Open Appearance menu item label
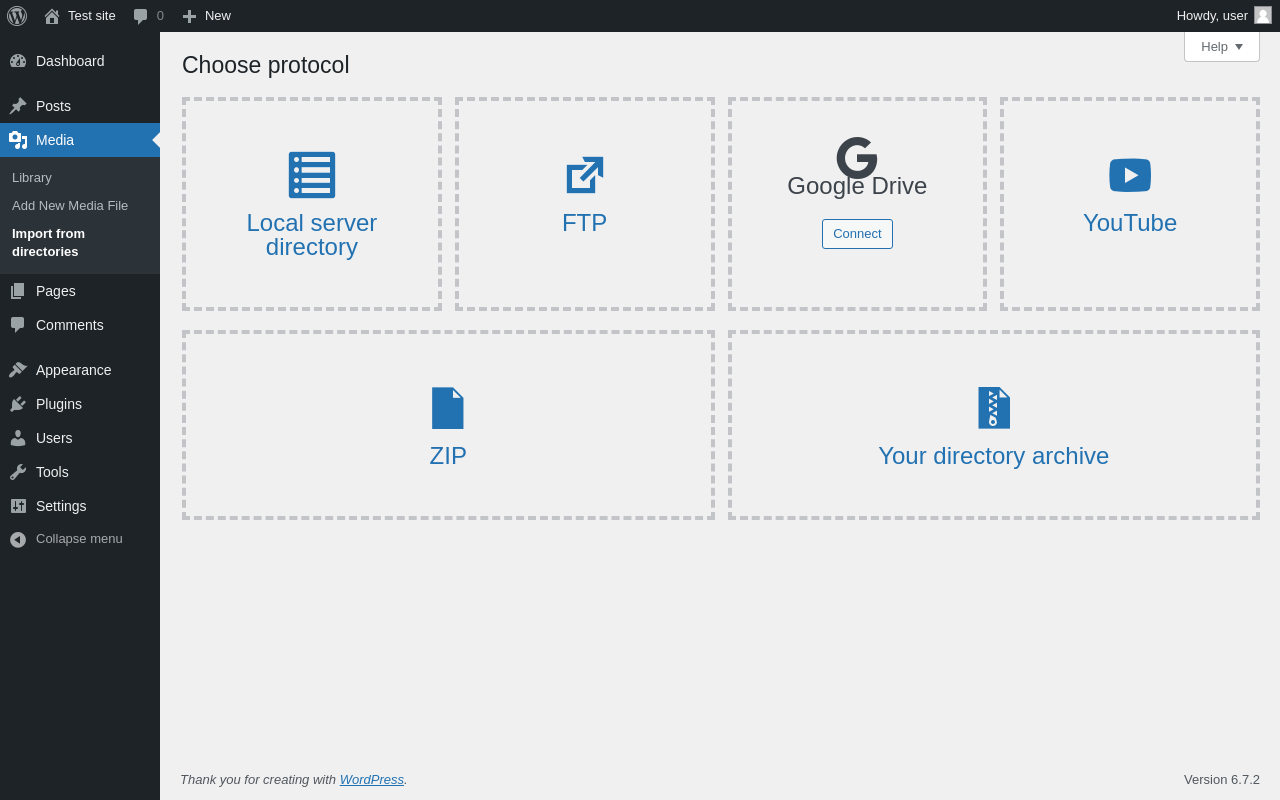Image resolution: width=1280 pixels, height=800 pixels. tap(74, 370)
